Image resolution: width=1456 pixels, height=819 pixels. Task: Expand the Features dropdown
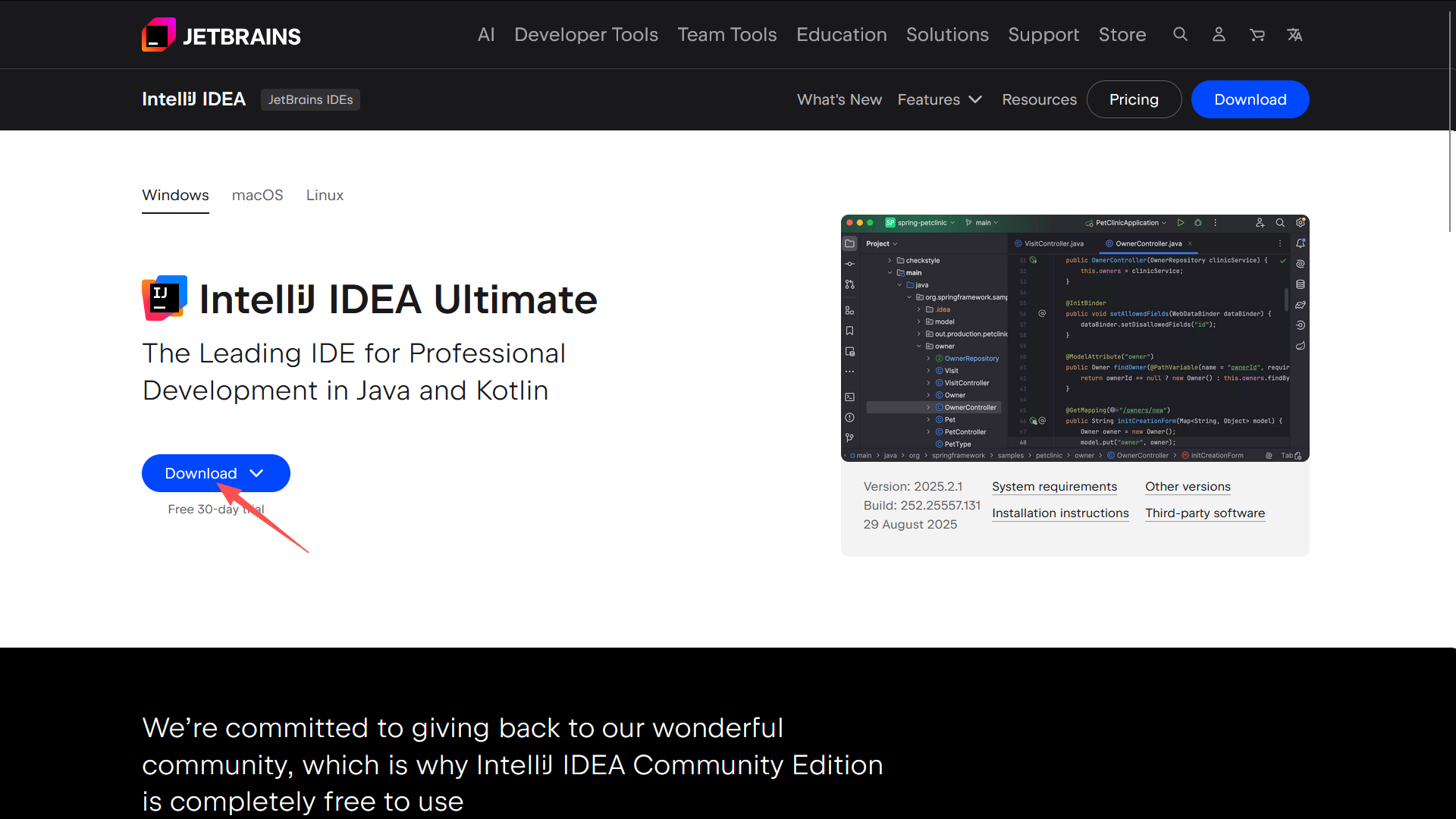(x=940, y=99)
